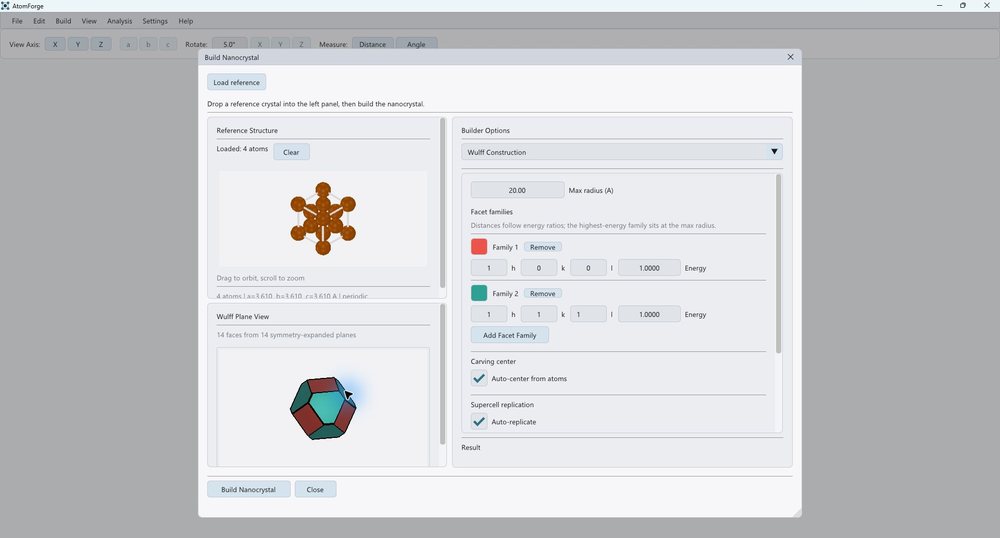Click the Load reference button
This screenshot has height=538, width=1000.
click(x=237, y=82)
